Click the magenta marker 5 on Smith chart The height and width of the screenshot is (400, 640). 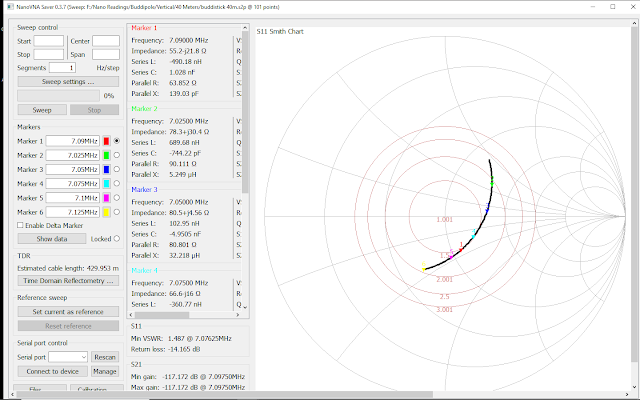(x=451, y=256)
